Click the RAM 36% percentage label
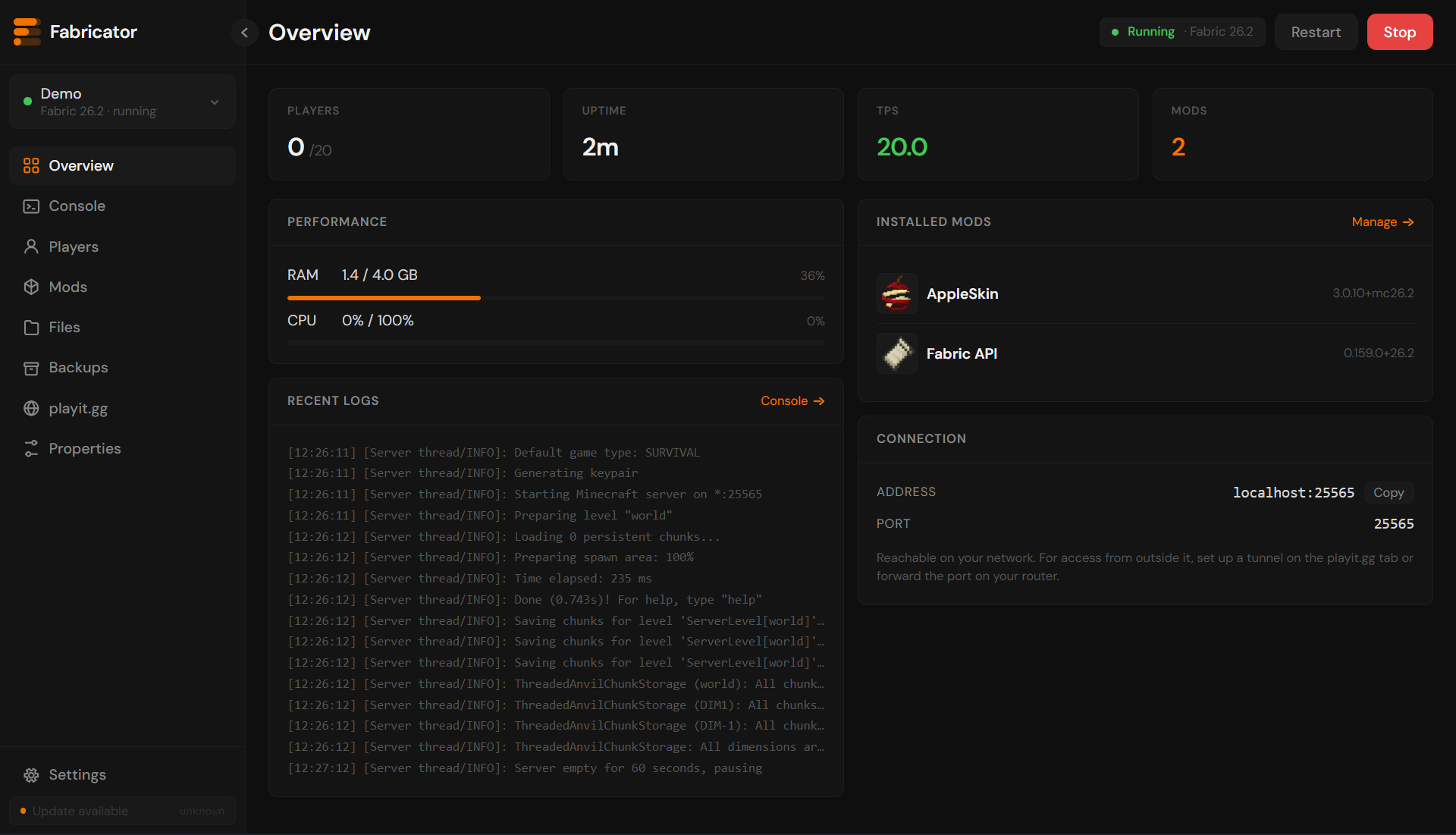 pos(812,275)
